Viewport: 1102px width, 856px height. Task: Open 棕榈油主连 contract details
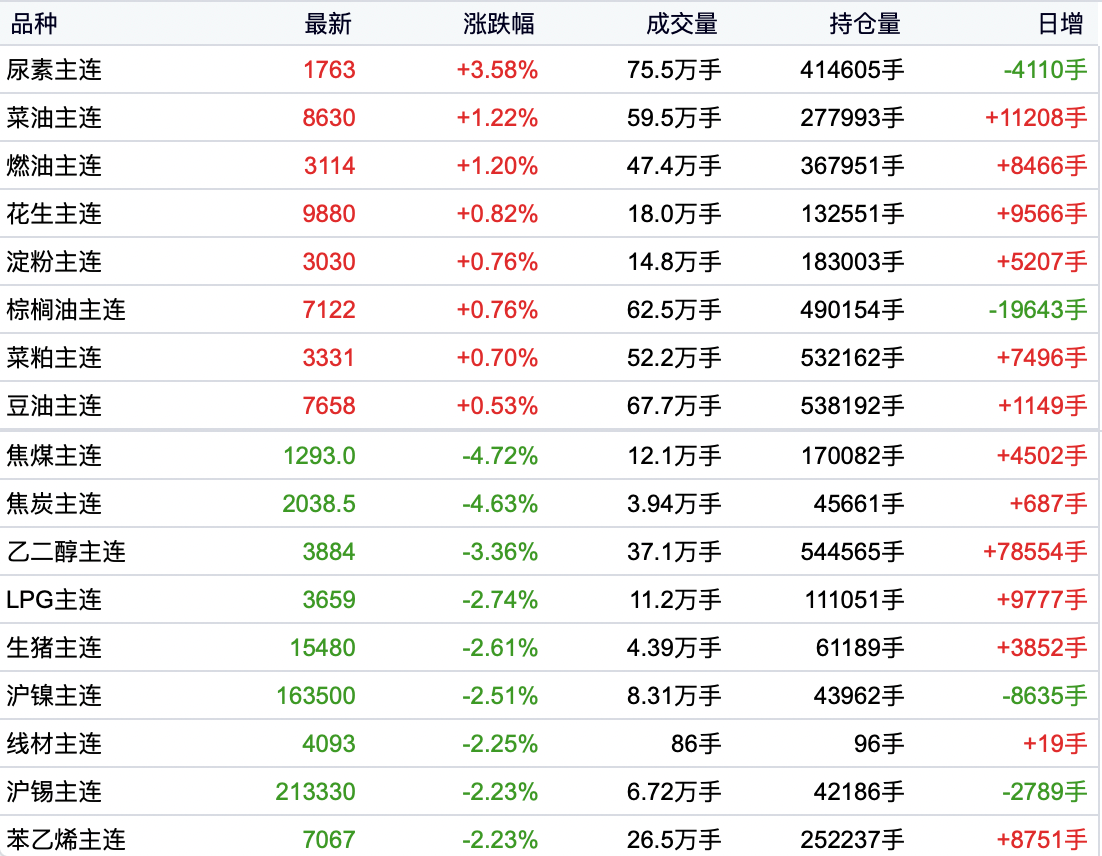[x=66, y=310]
